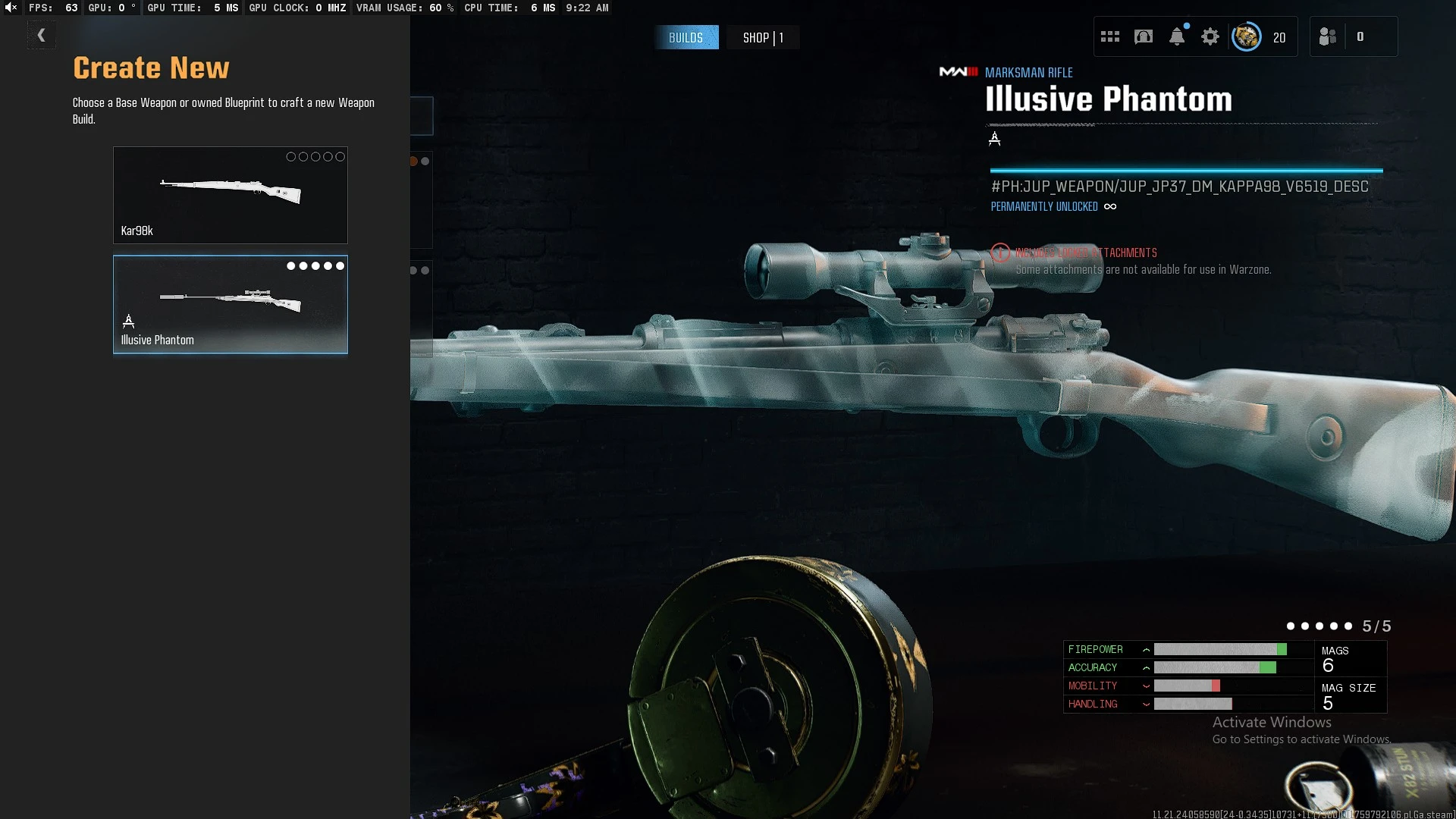This screenshot has width=1456, height=819.
Task: Open the friends social icon
Action: point(1328,36)
